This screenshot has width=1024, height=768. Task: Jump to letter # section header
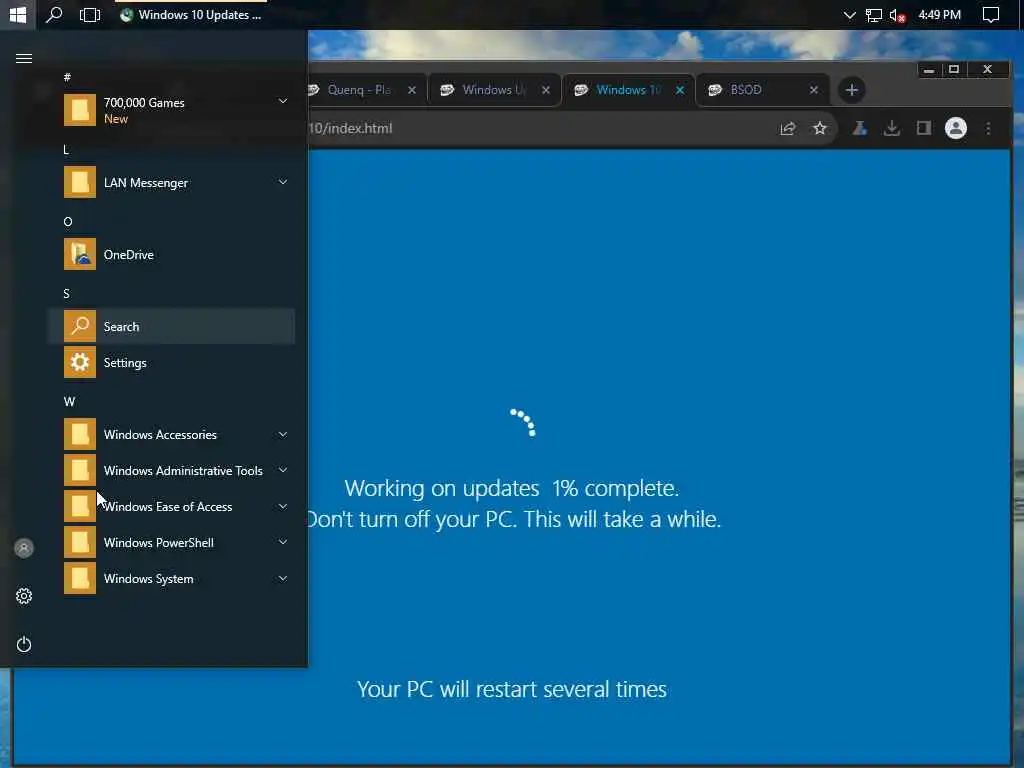pyautogui.click(x=67, y=77)
